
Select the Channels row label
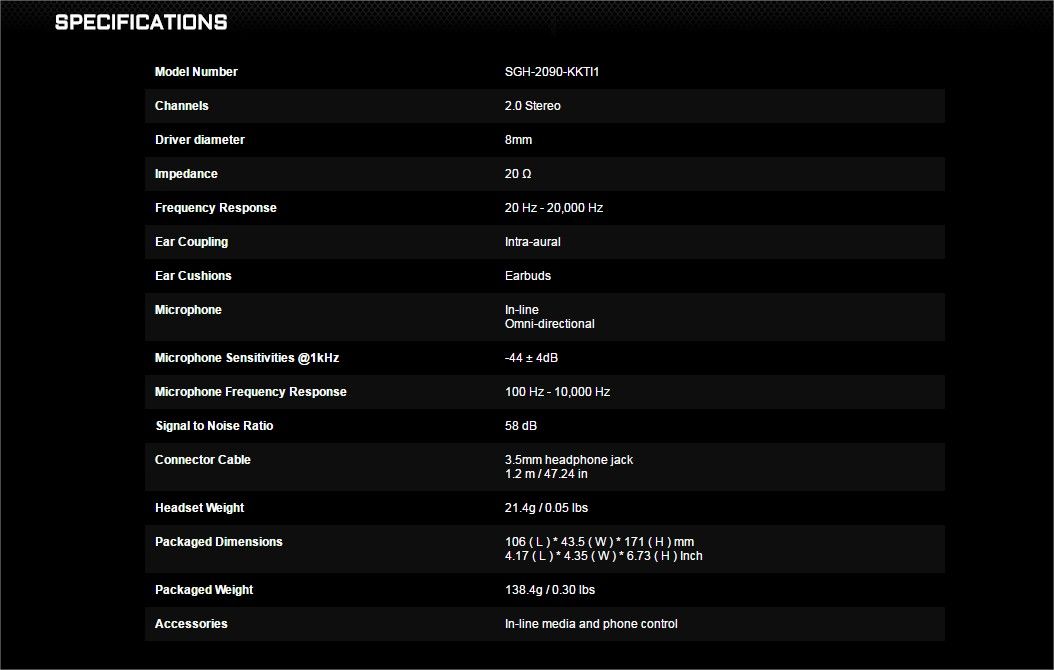click(x=182, y=106)
